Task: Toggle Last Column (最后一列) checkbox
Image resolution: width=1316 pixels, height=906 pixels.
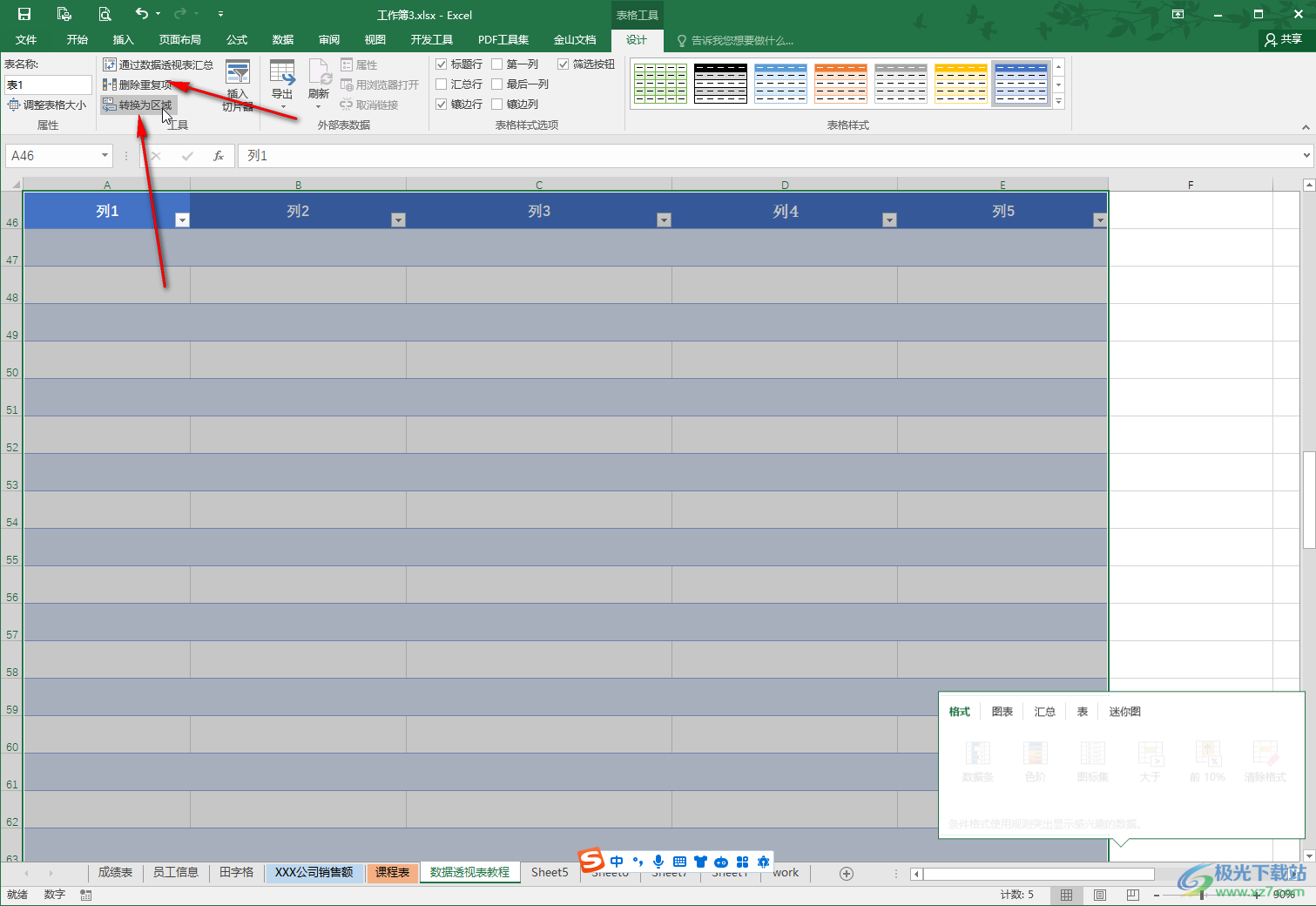Action: point(497,85)
